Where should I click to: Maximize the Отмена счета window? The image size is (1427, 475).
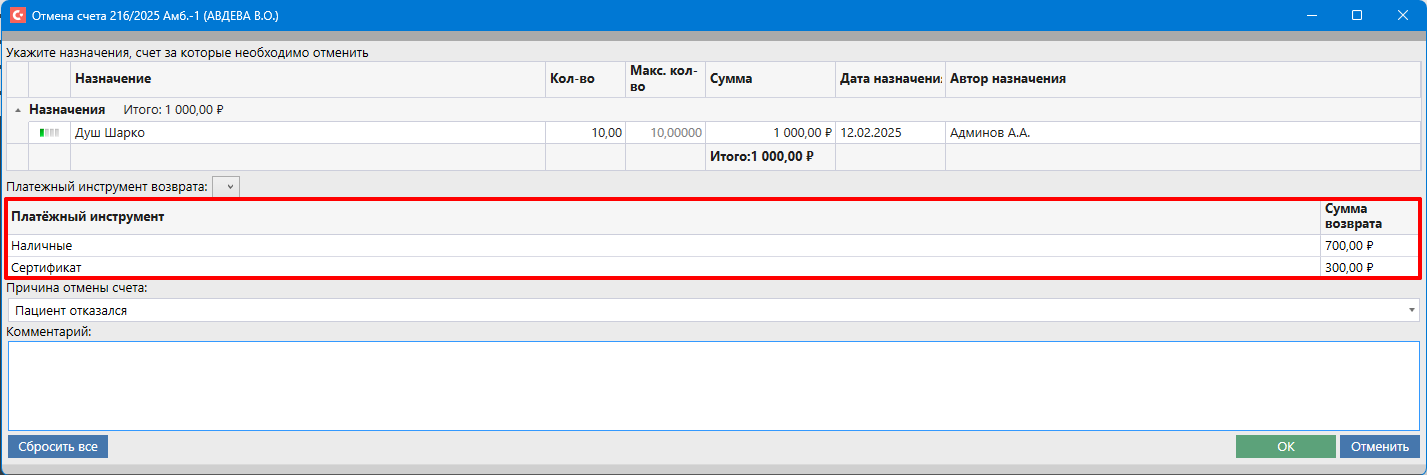[x=1357, y=16]
